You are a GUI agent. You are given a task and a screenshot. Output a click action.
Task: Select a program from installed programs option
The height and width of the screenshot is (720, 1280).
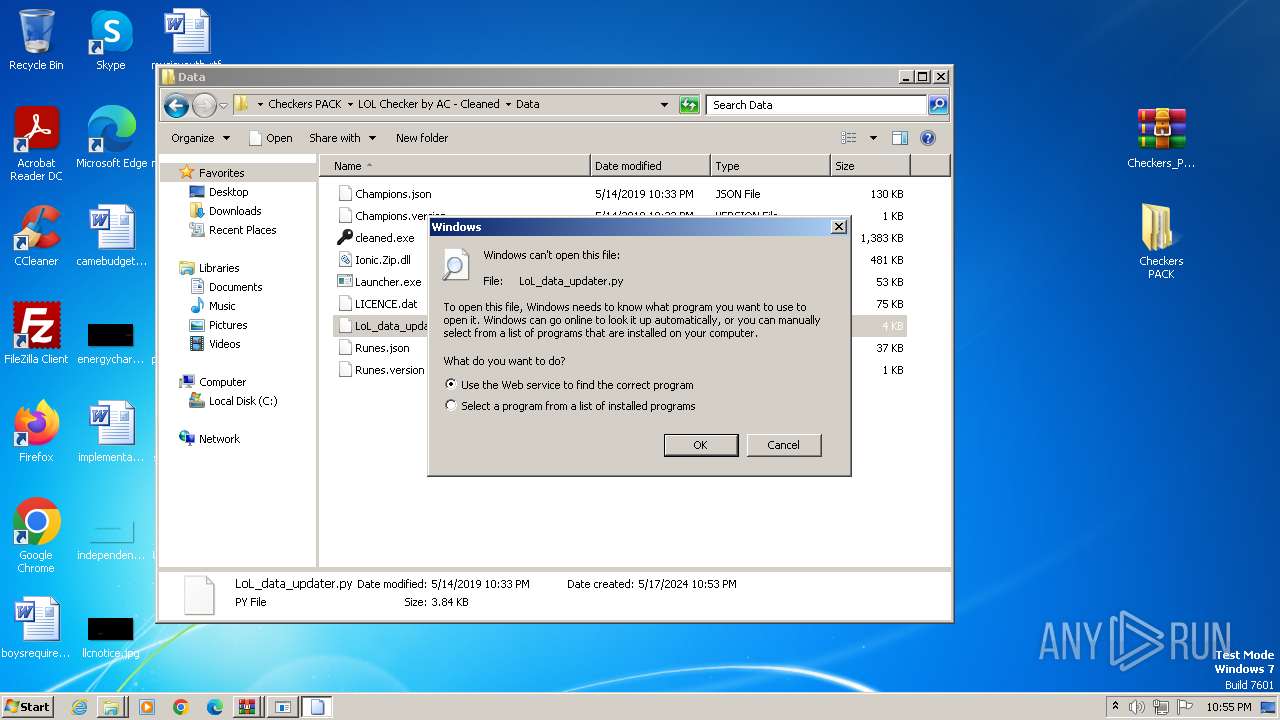(x=451, y=406)
